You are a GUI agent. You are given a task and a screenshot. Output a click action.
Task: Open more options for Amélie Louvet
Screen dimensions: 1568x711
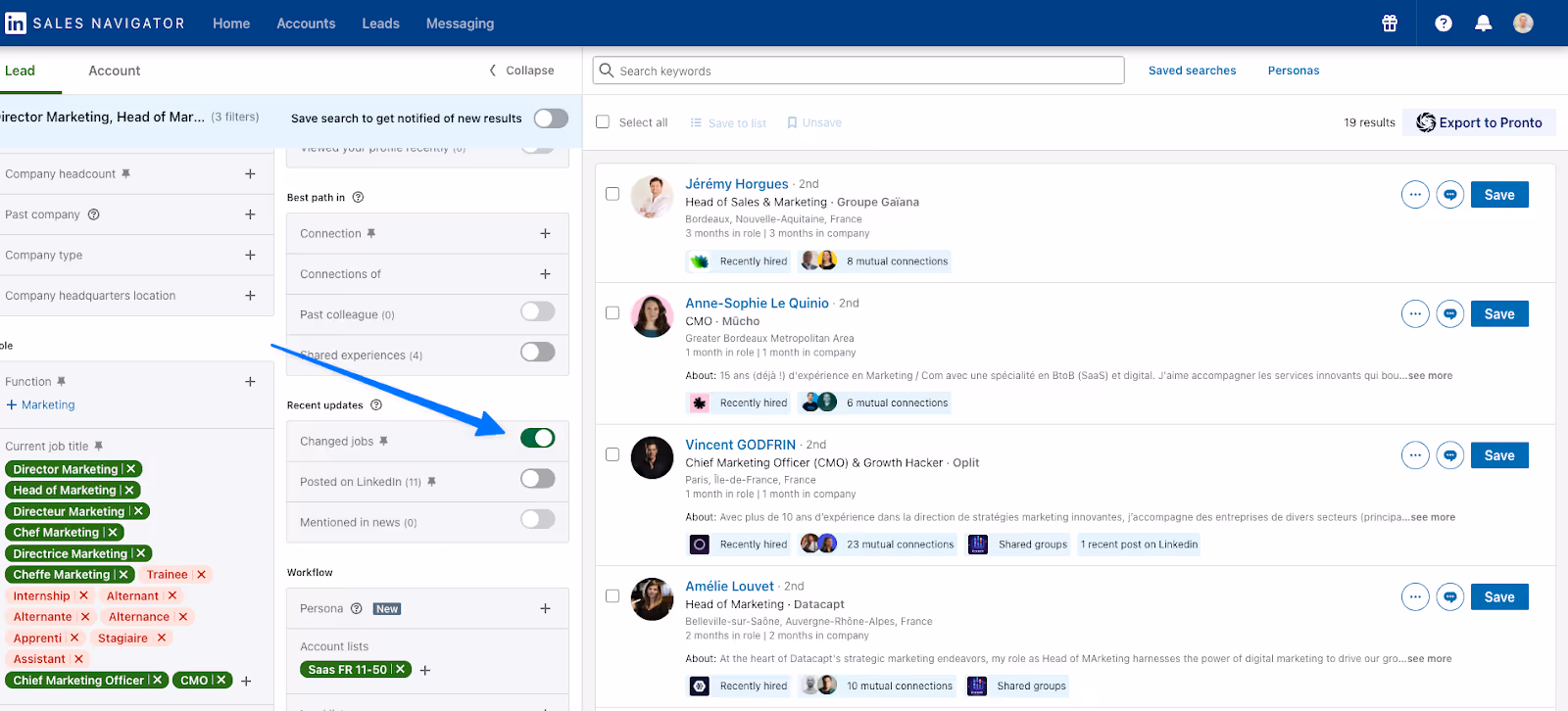click(x=1415, y=597)
